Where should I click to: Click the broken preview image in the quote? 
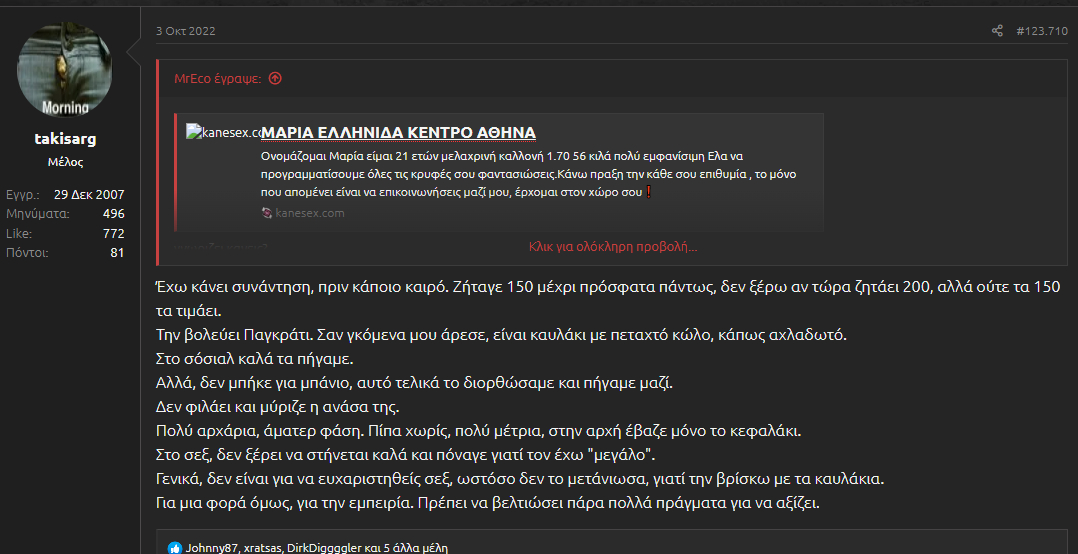(223, 133)
